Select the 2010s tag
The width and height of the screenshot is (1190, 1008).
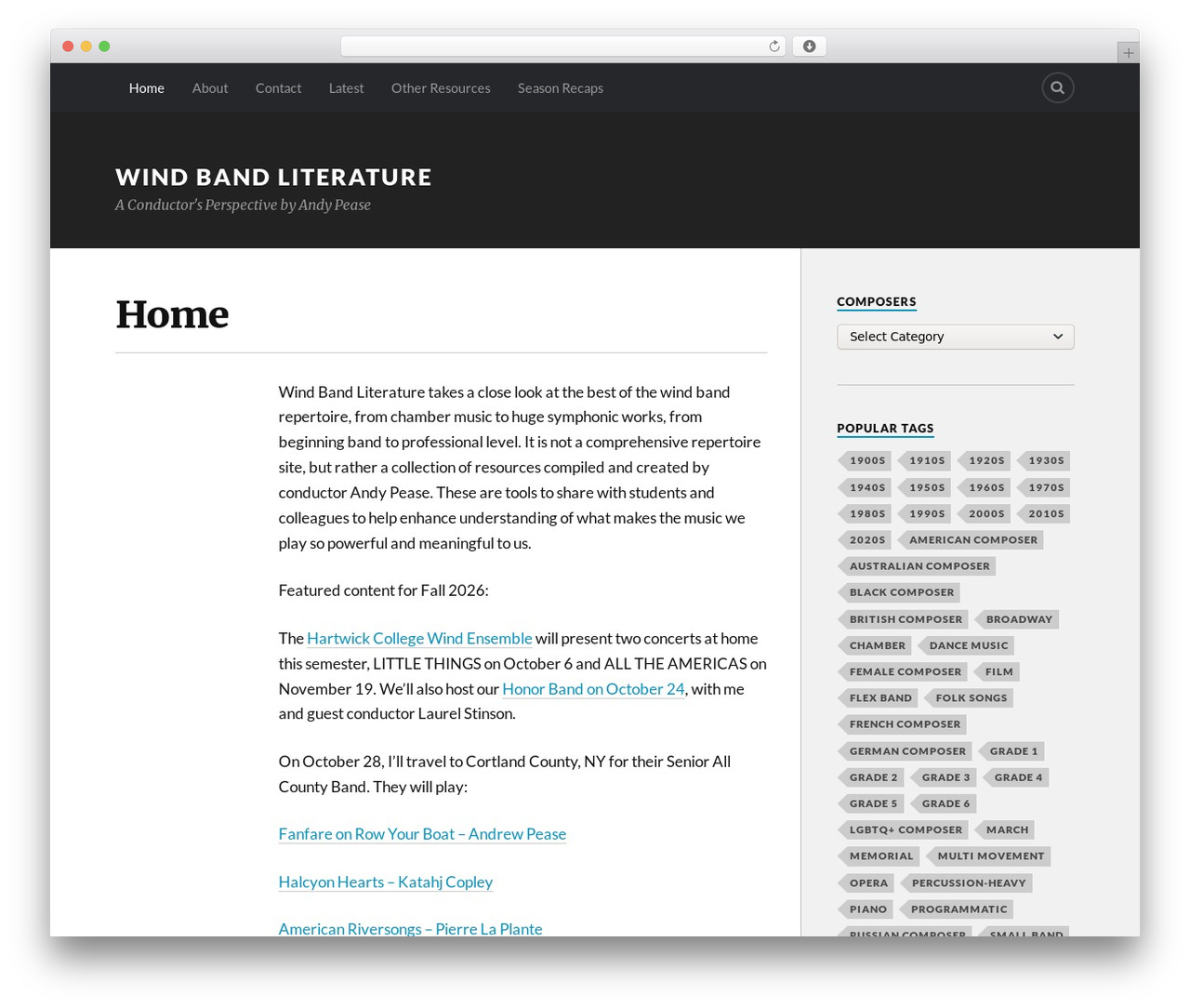click(1043, 513)
